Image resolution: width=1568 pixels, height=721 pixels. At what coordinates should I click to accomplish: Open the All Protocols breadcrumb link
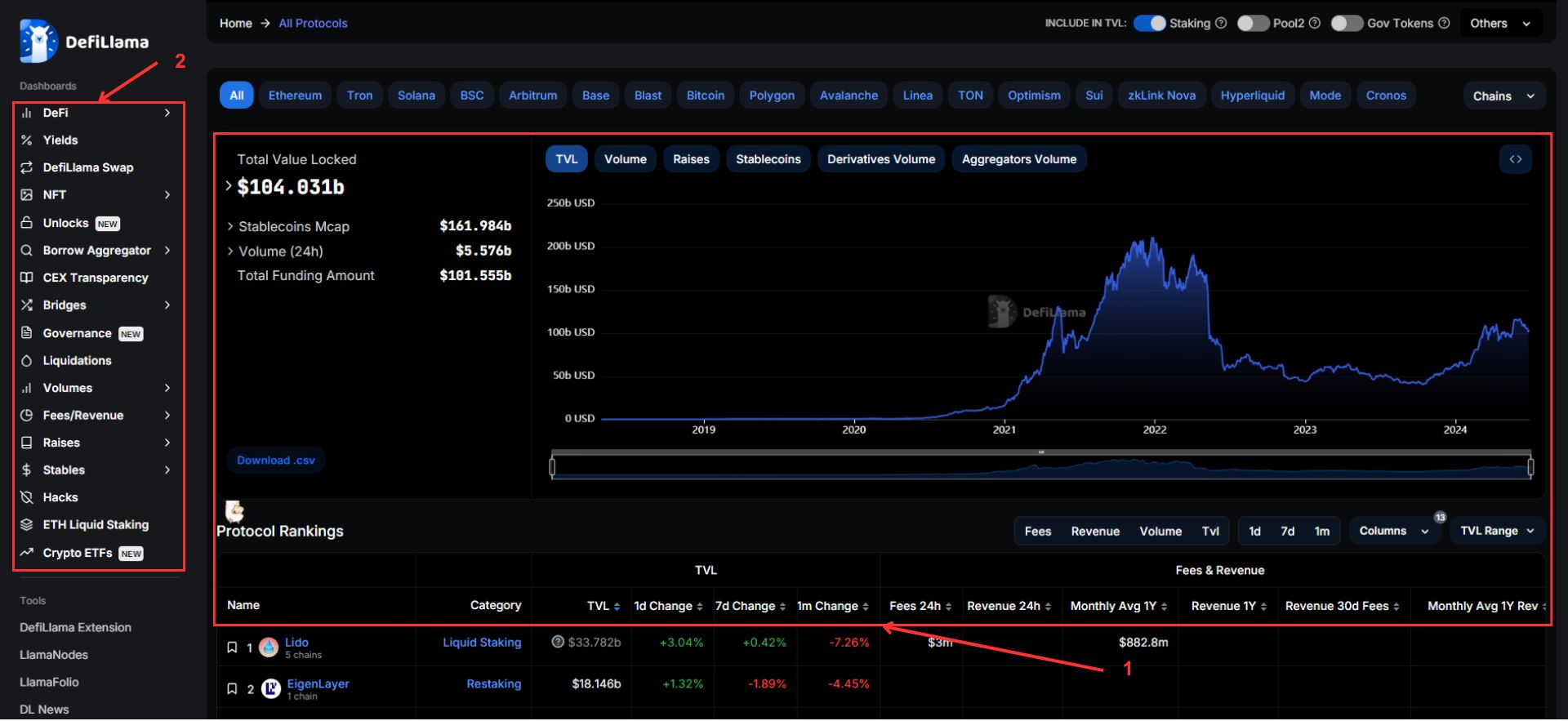click(x=313, y=24)
